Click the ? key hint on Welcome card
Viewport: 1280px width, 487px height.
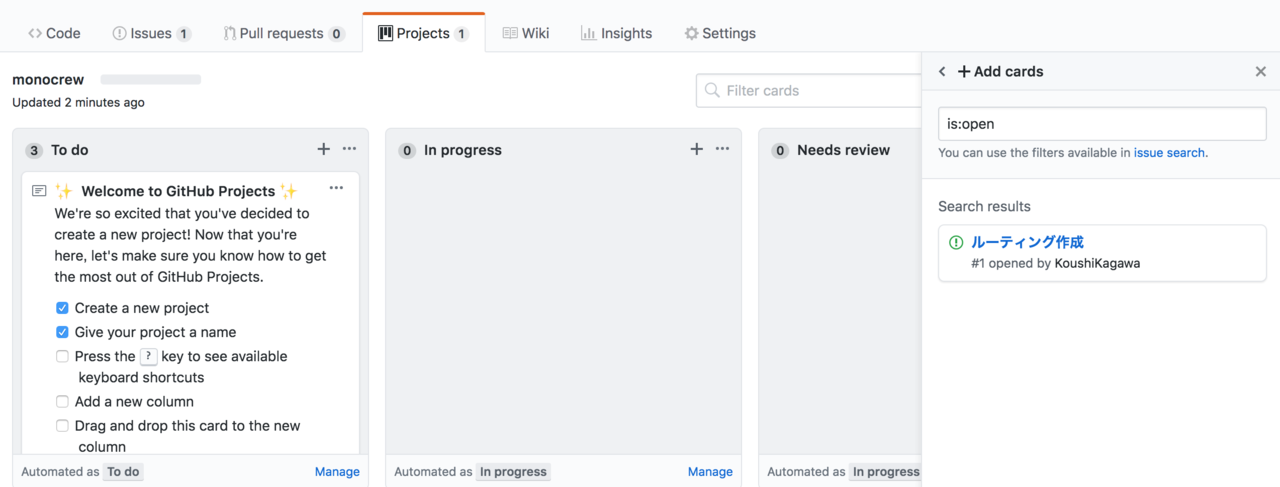(148, 357)
